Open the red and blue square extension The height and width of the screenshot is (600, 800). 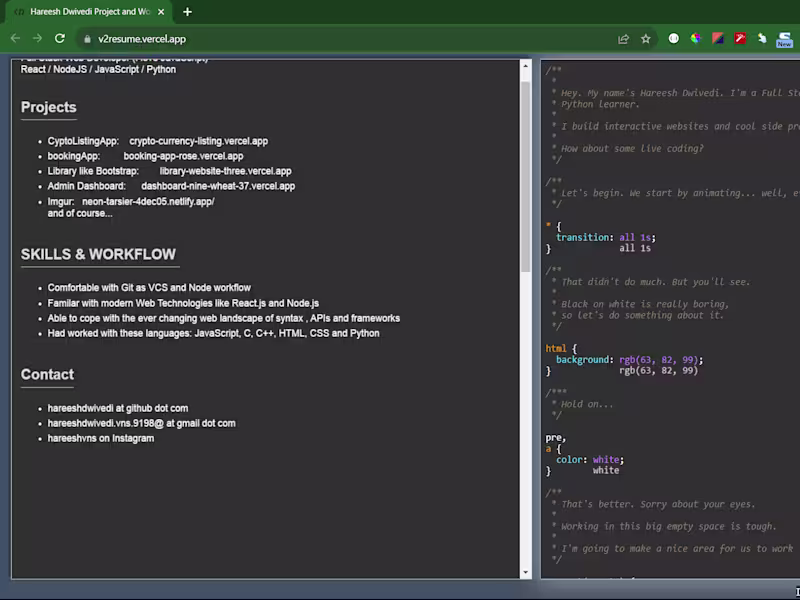718,39
